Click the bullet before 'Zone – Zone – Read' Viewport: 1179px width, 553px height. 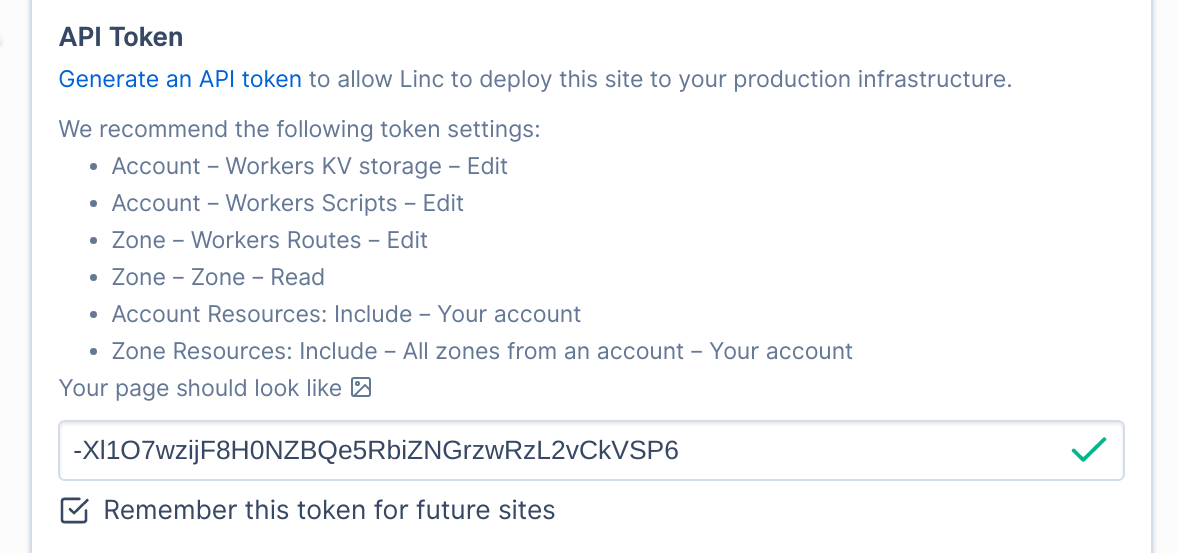[93, 278]
